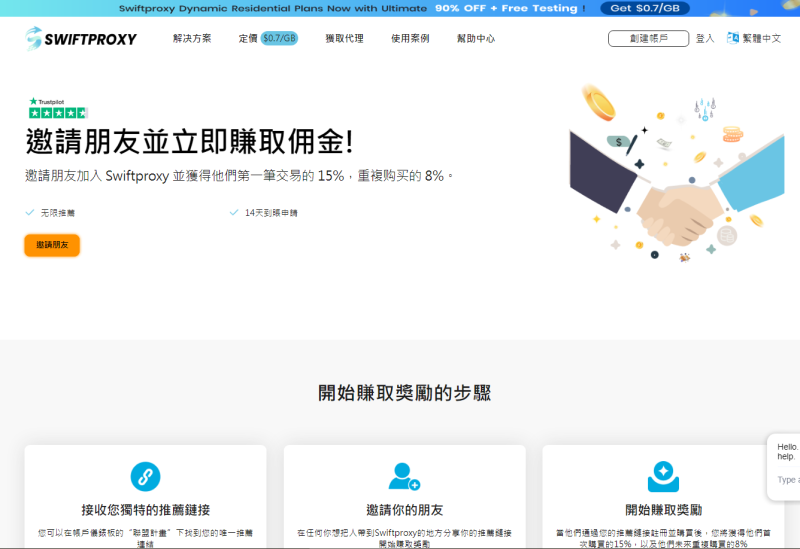The image size is (800, 549).
Task: Click the 邀請你的朋友 card heading
Action: point(405,510)
